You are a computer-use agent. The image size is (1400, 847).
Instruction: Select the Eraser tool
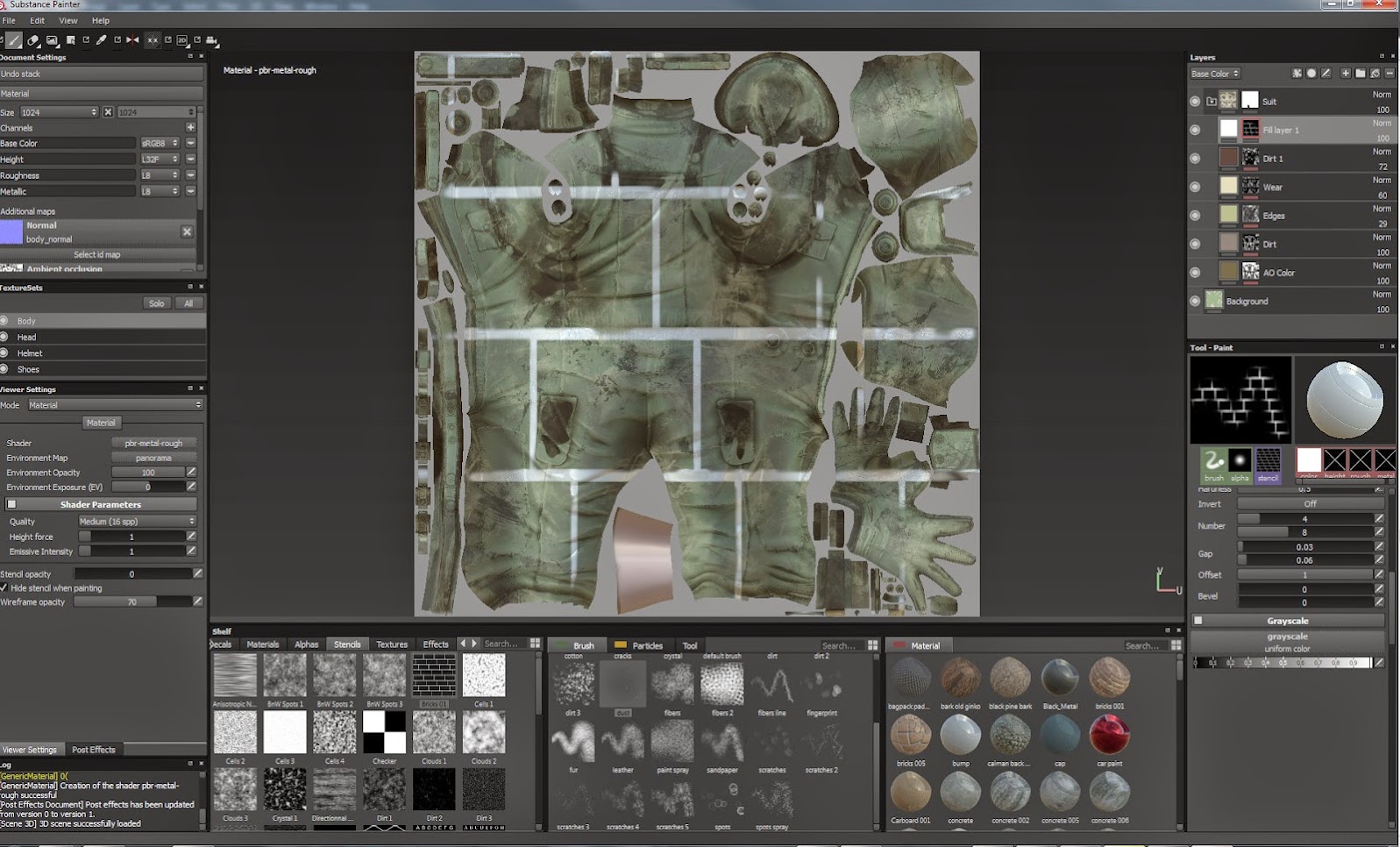(x=33, y=40)
